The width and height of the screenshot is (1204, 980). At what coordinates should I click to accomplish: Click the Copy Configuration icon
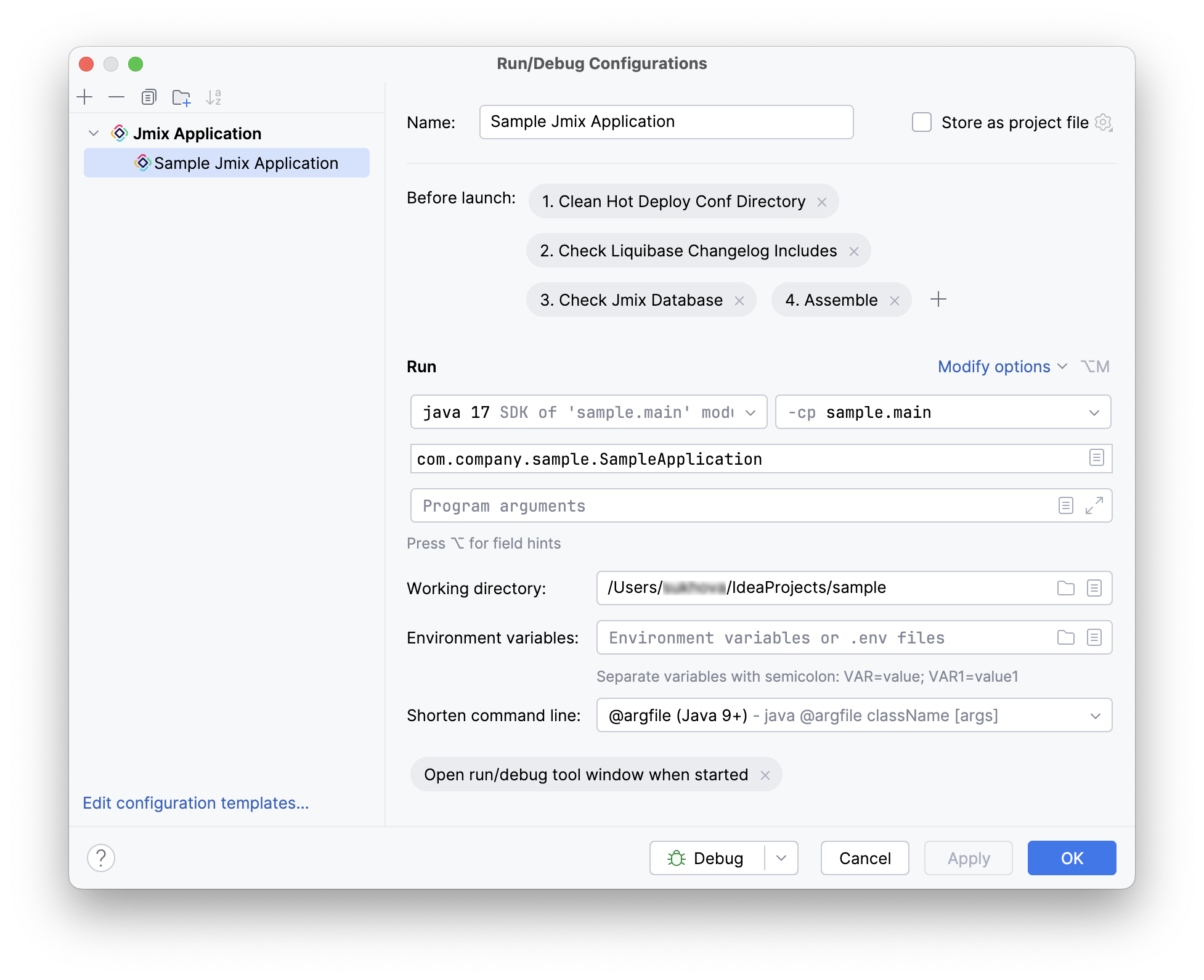pyautogui.click(x=148, y=97)
